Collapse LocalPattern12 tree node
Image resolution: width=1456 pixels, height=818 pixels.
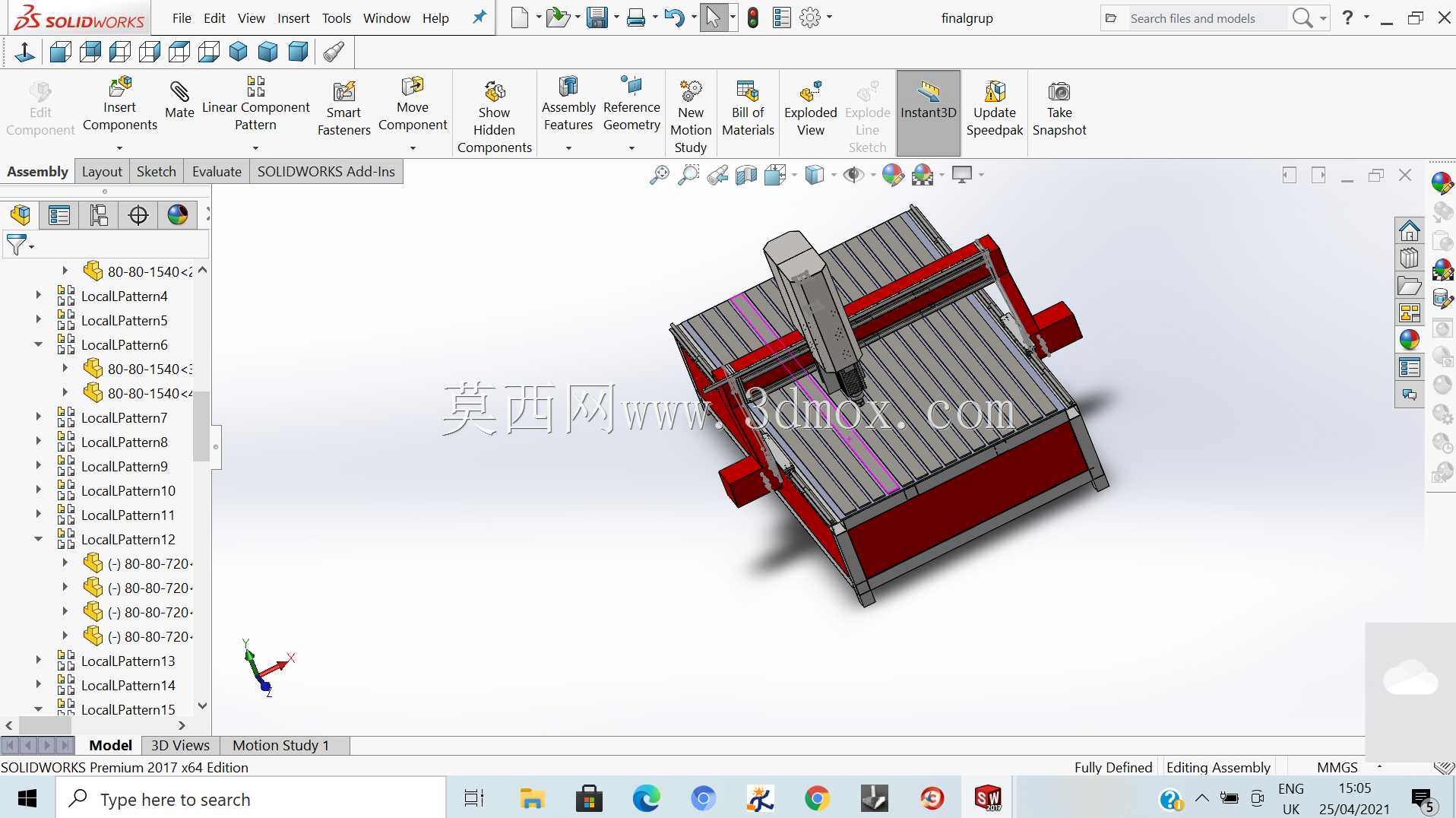pos(39,539)
